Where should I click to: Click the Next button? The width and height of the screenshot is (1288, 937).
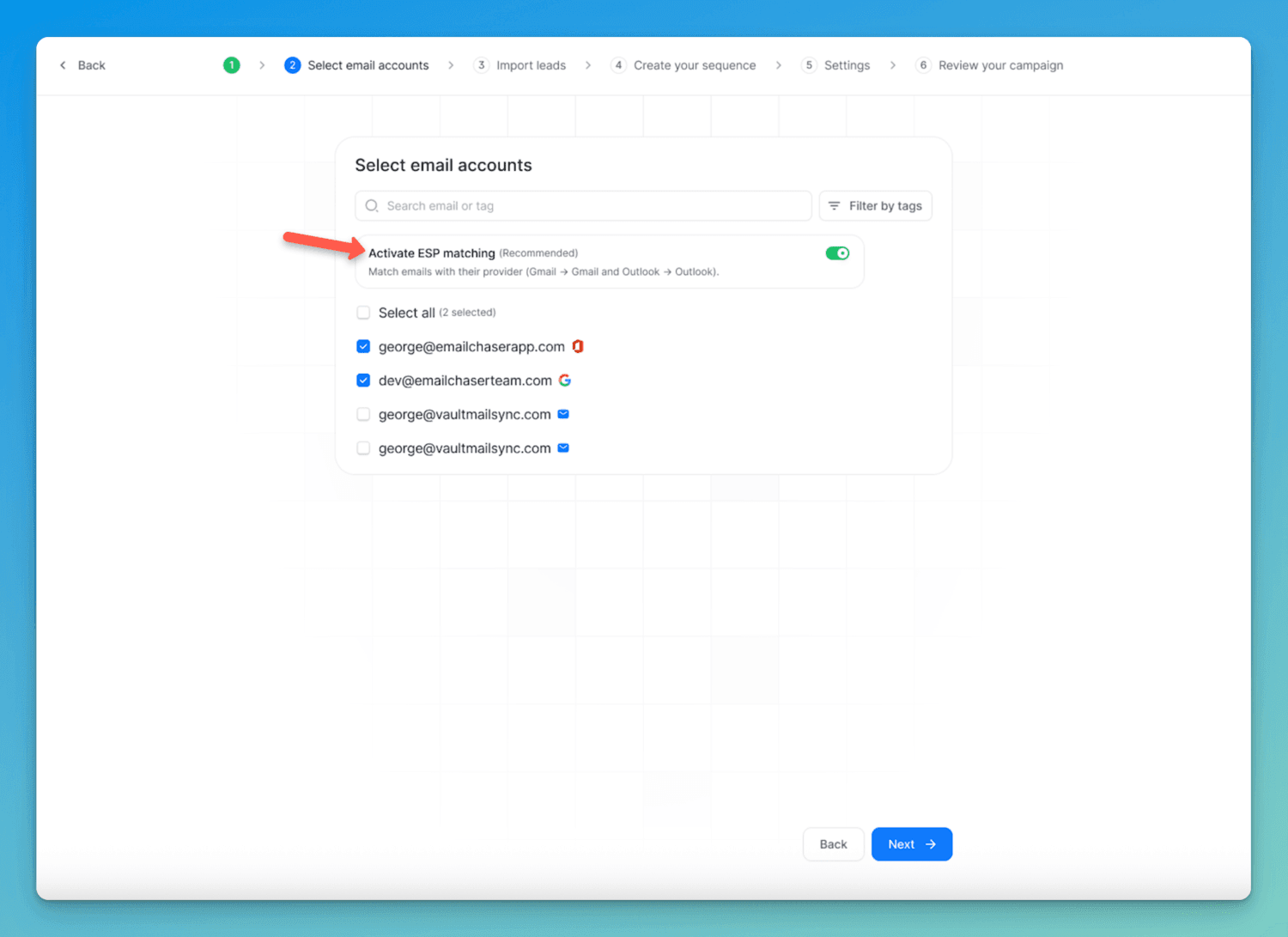[911, 844]
